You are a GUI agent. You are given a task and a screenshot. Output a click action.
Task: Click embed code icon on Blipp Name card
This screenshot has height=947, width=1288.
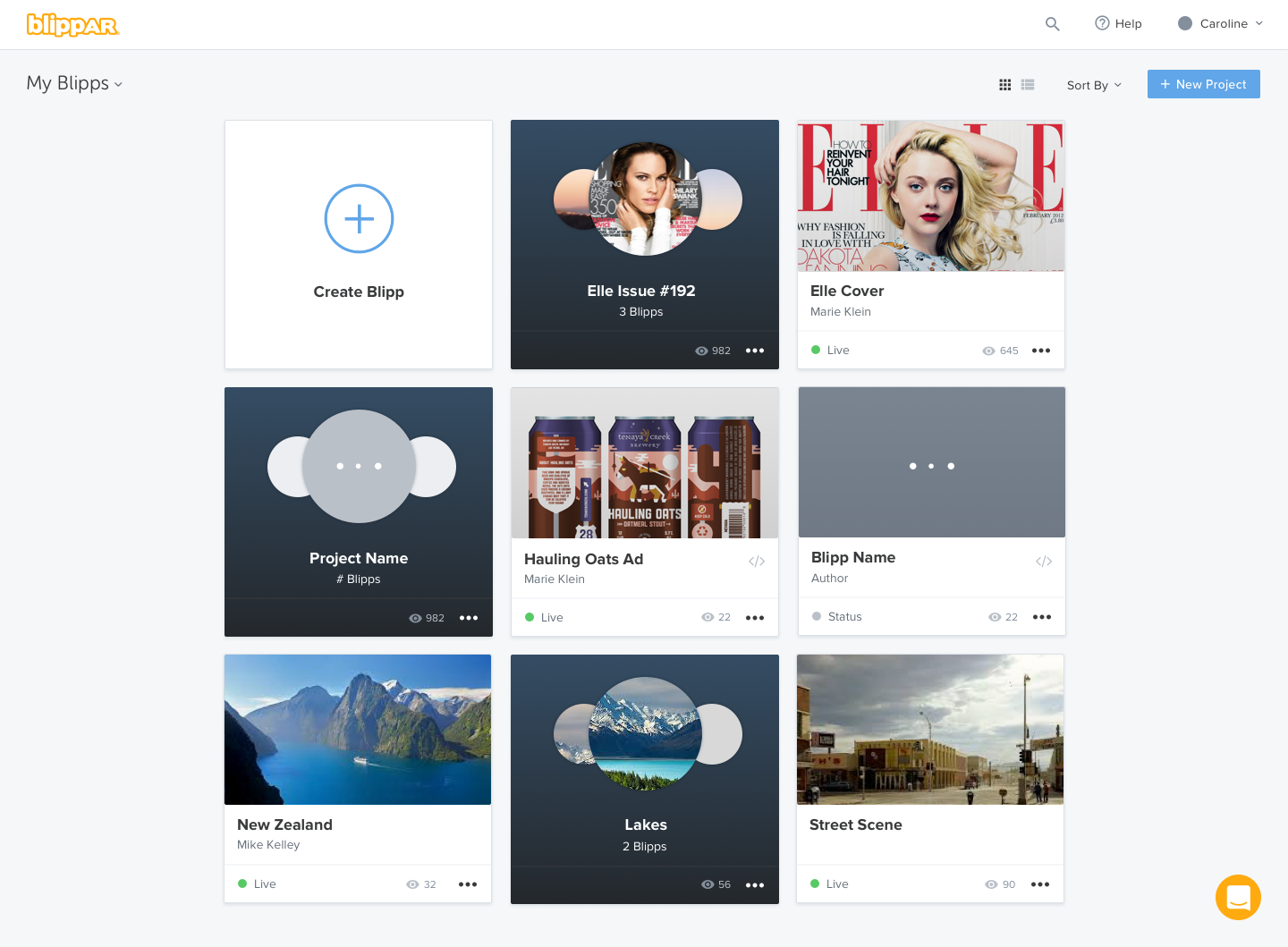1044,562
